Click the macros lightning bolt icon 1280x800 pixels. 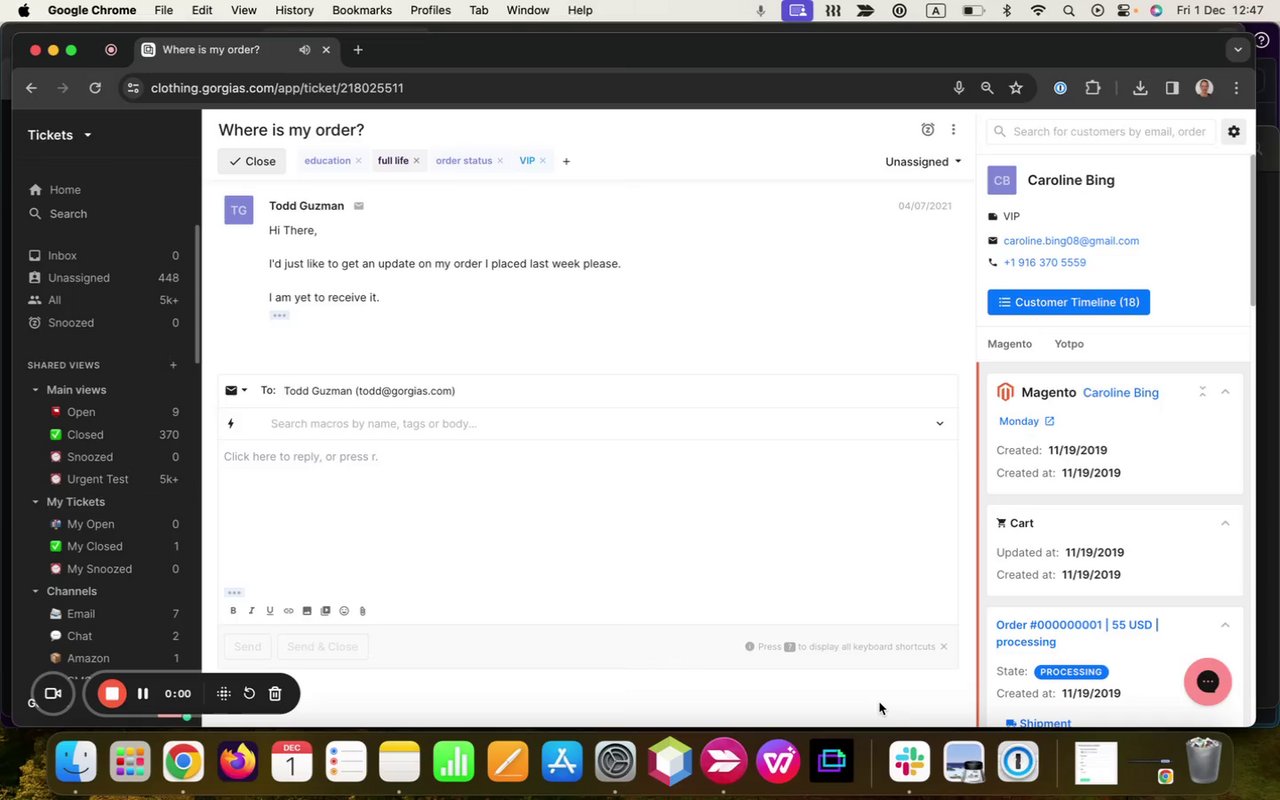[x=231, y=424]
